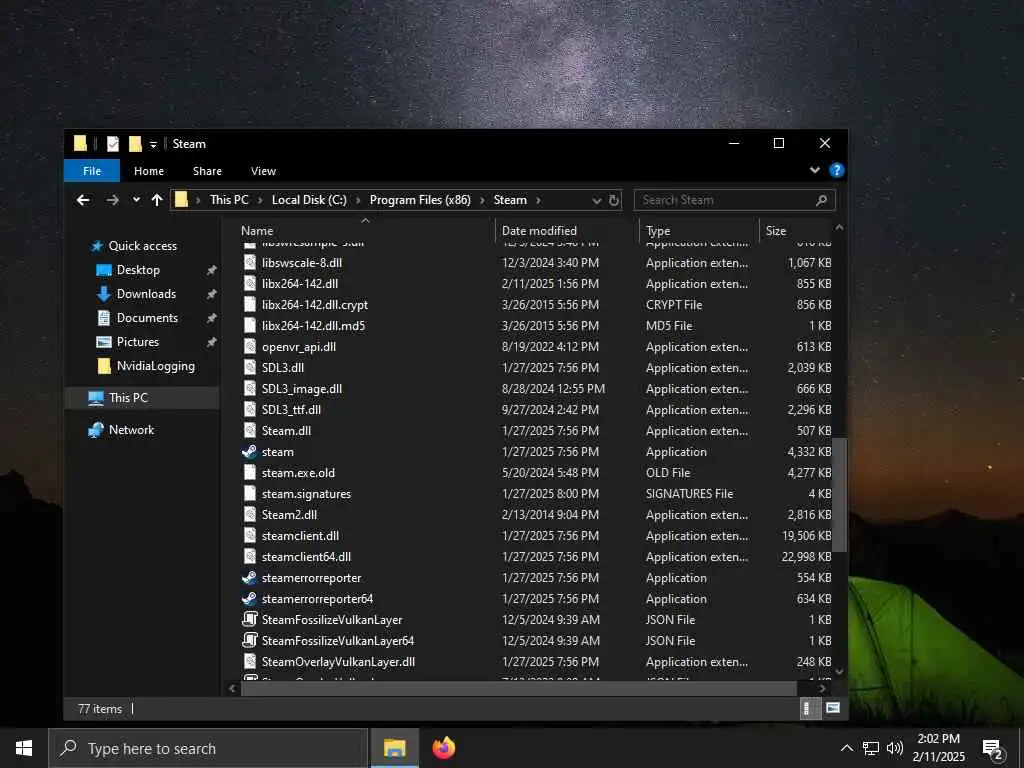Click the Steam.dll file icon
Screen dimensions: 1024x768
[x=249, y=431]
